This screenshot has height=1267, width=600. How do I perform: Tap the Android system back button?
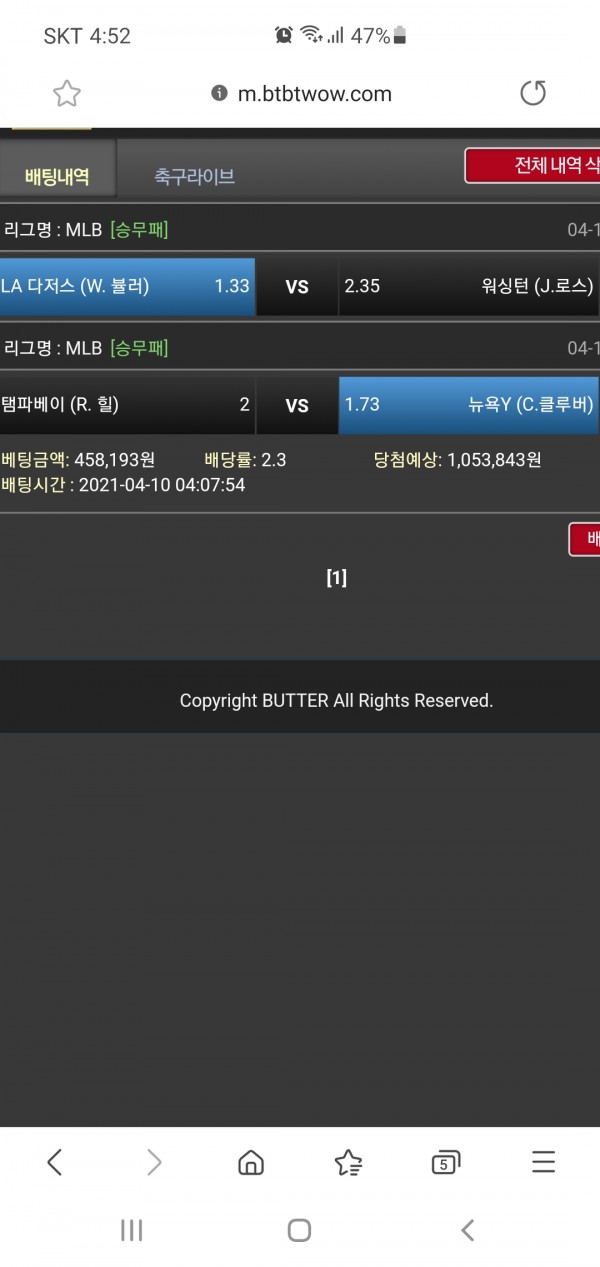[467, 1230]
